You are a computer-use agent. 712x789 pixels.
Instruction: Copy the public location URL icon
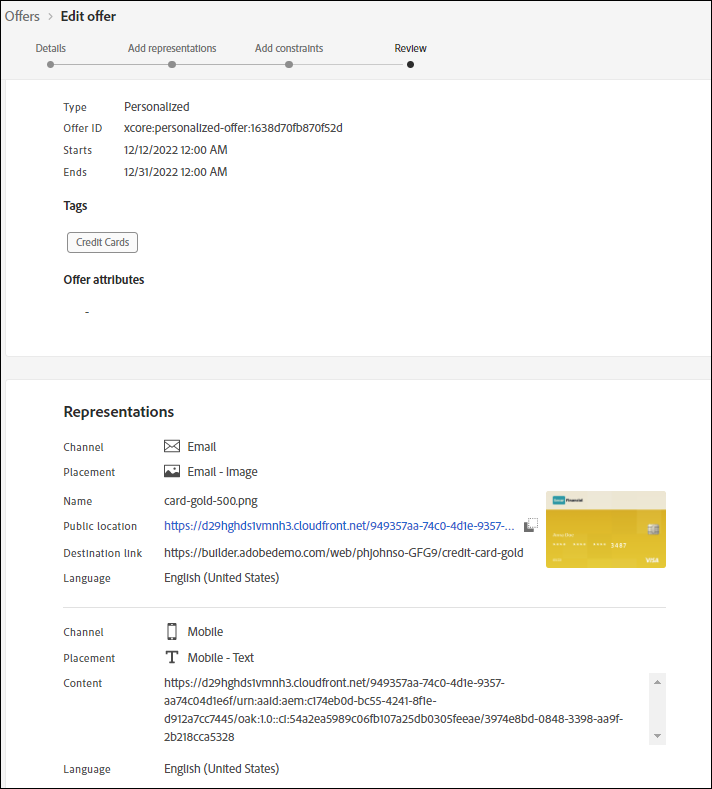point(531,525)
